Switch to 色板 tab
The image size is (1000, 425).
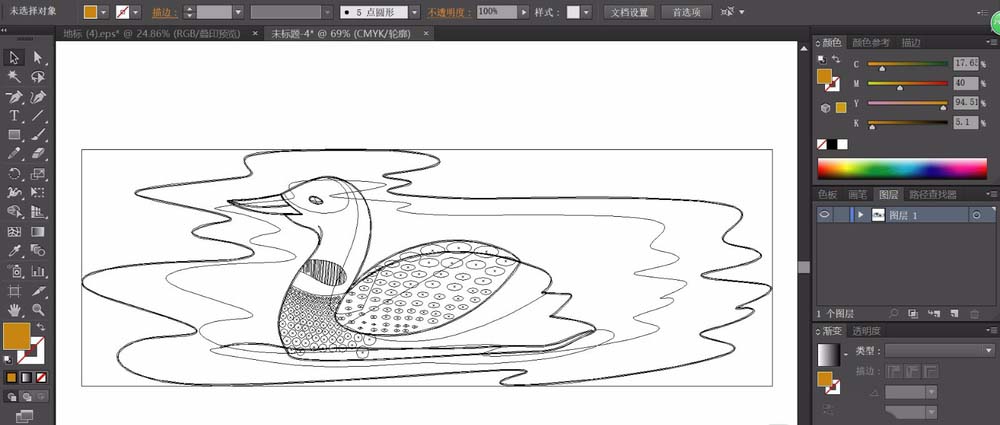(x=828, y=195)
